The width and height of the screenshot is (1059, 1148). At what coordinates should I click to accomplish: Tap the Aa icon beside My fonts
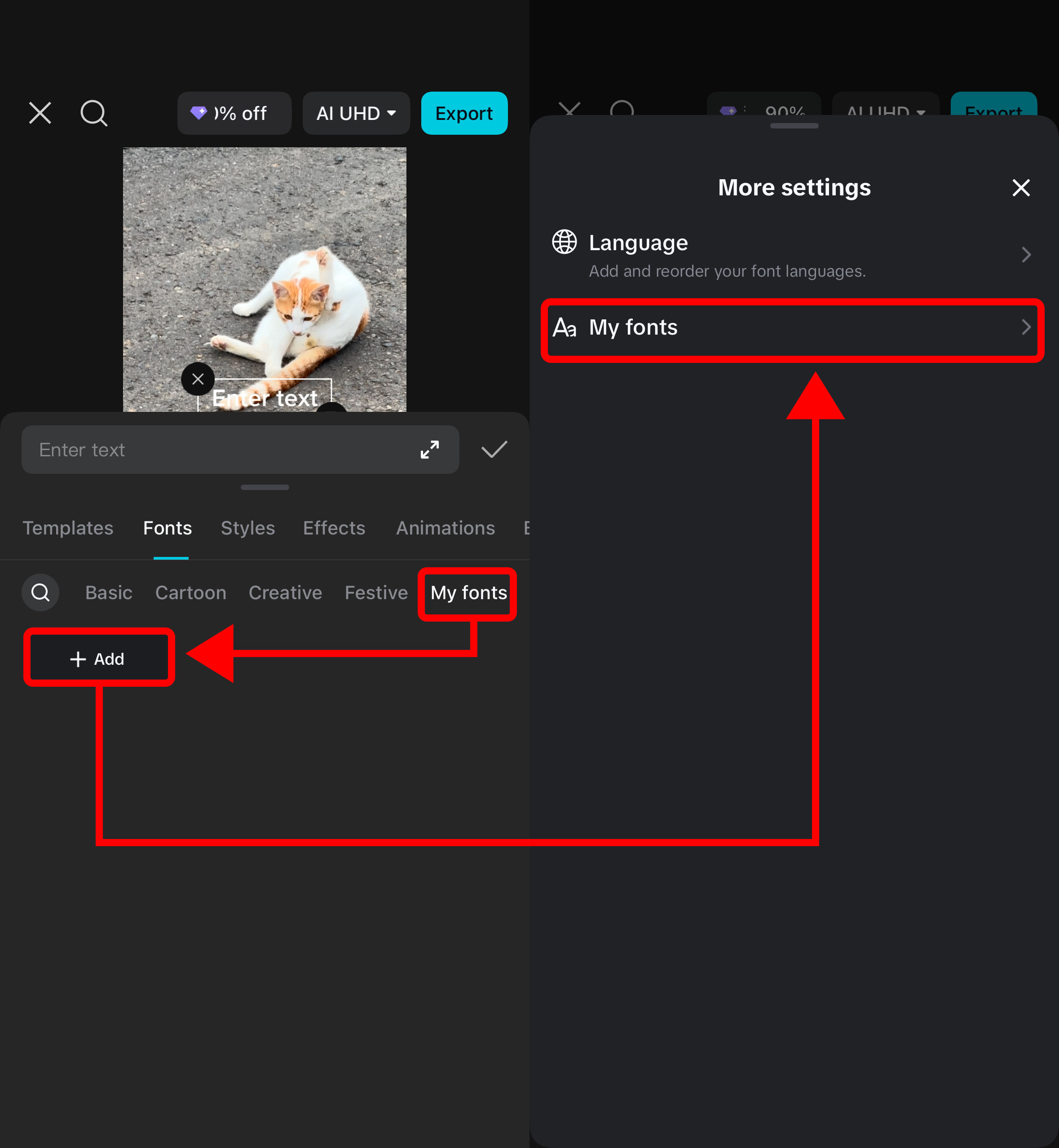(564, 328)
